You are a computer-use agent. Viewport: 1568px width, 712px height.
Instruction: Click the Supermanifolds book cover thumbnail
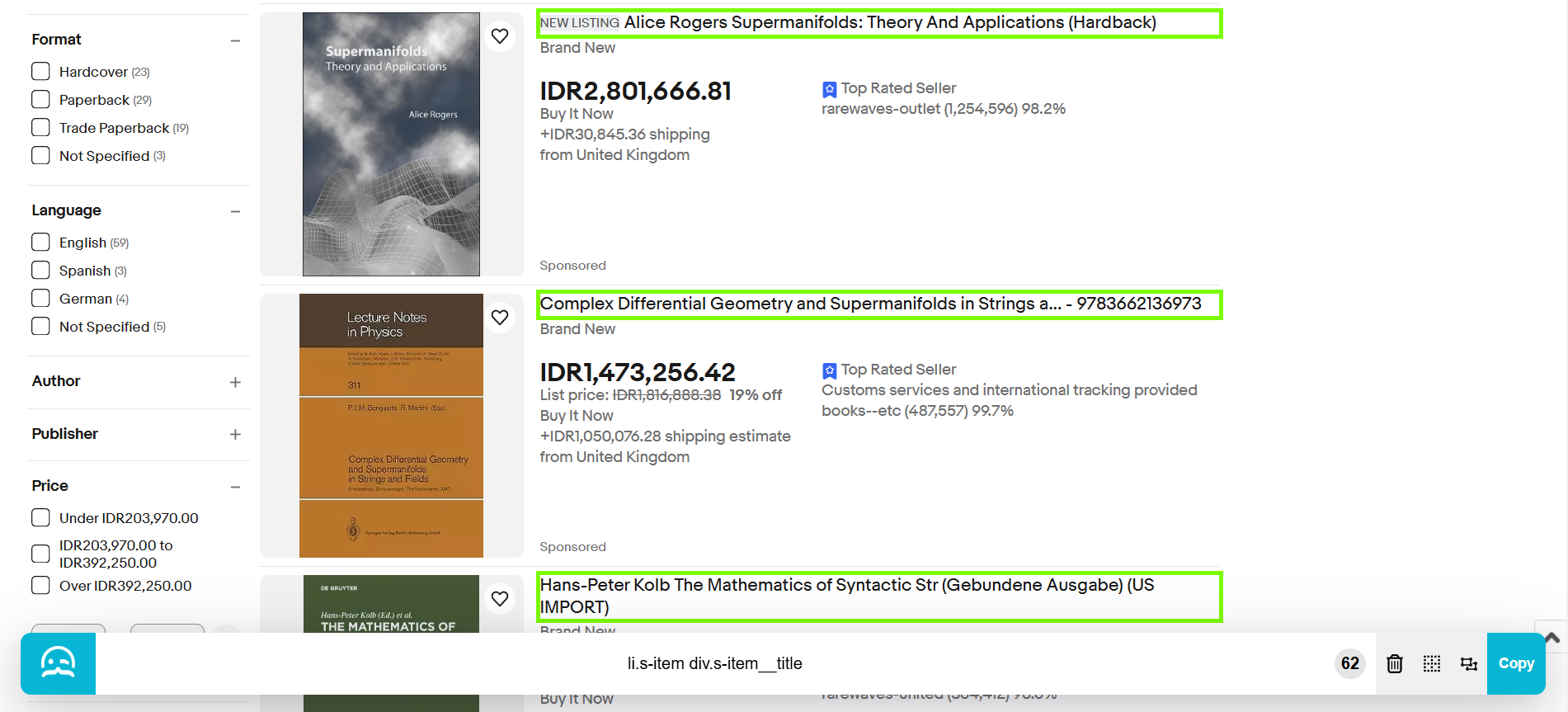391,144
